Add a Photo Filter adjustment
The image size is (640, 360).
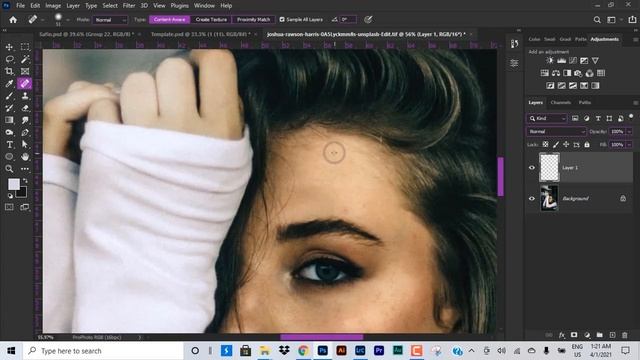(578, 73)
